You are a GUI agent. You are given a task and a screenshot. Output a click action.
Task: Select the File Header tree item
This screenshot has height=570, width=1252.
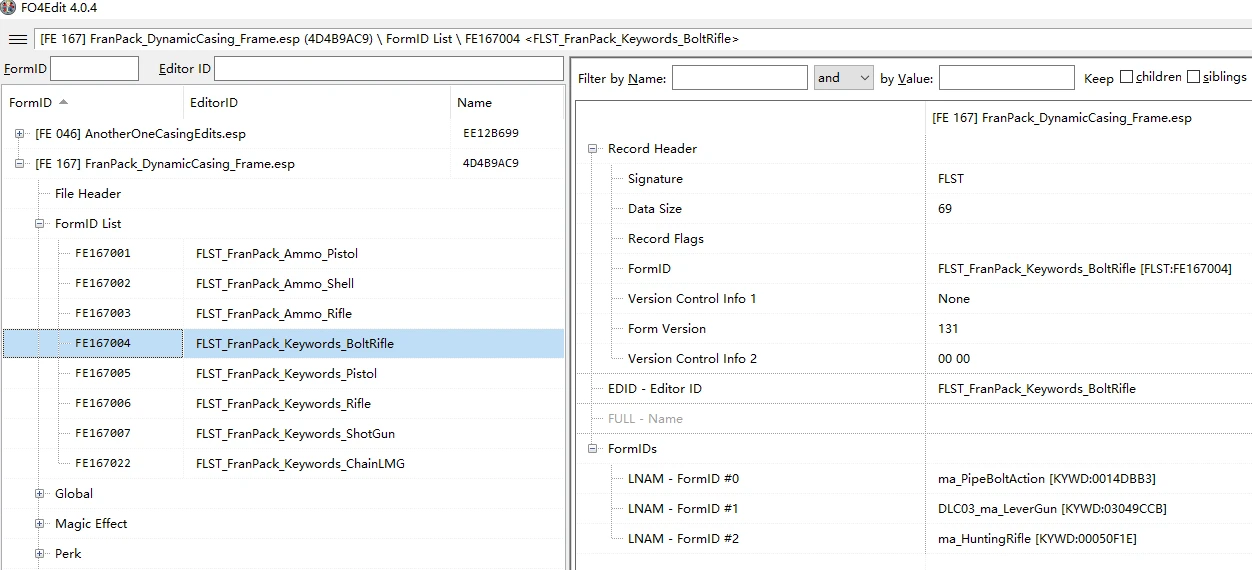pyautogui.click(x=88, y=193)
